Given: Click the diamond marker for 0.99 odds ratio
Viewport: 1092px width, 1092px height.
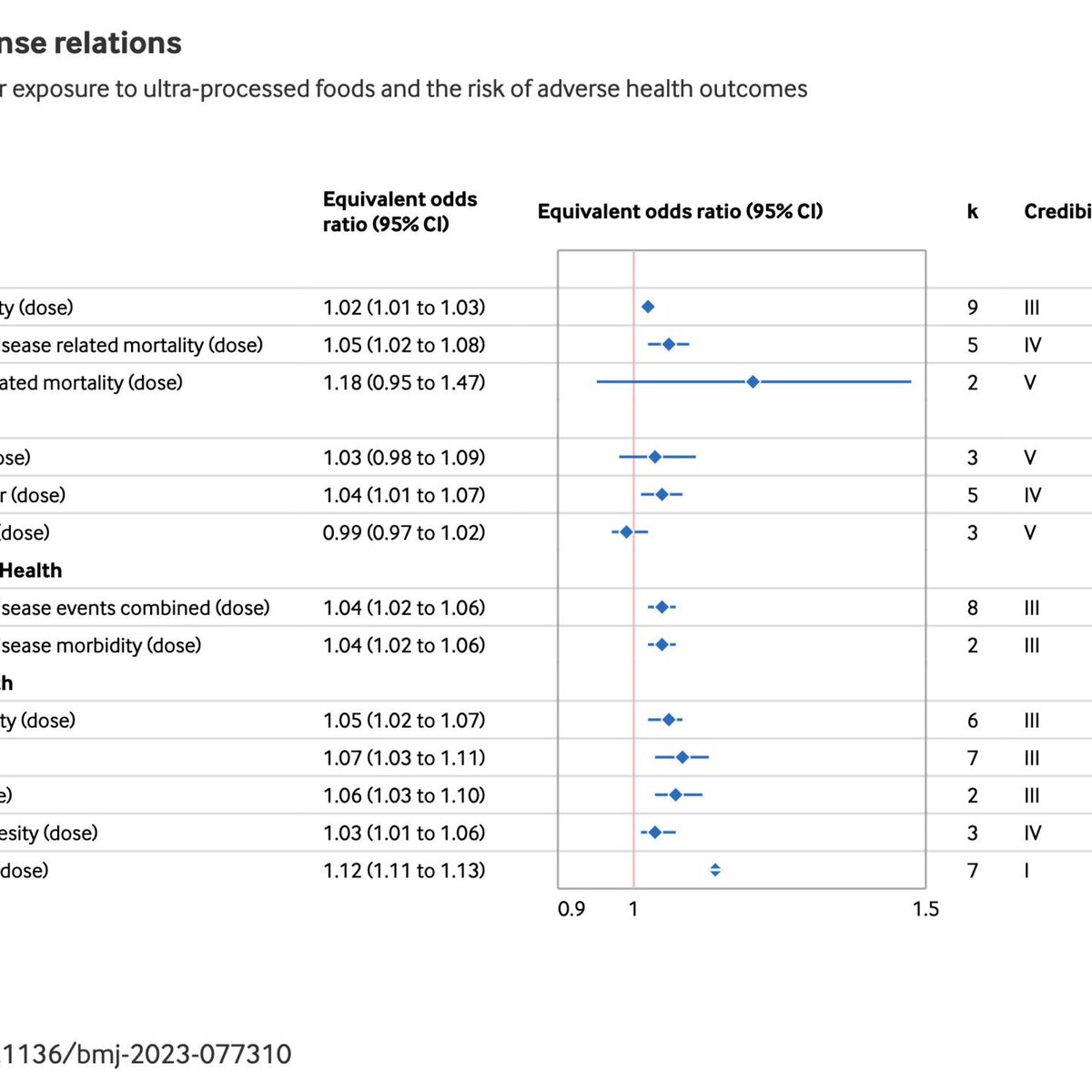Looking at the screenshot, I should click(x=627, y=531).
